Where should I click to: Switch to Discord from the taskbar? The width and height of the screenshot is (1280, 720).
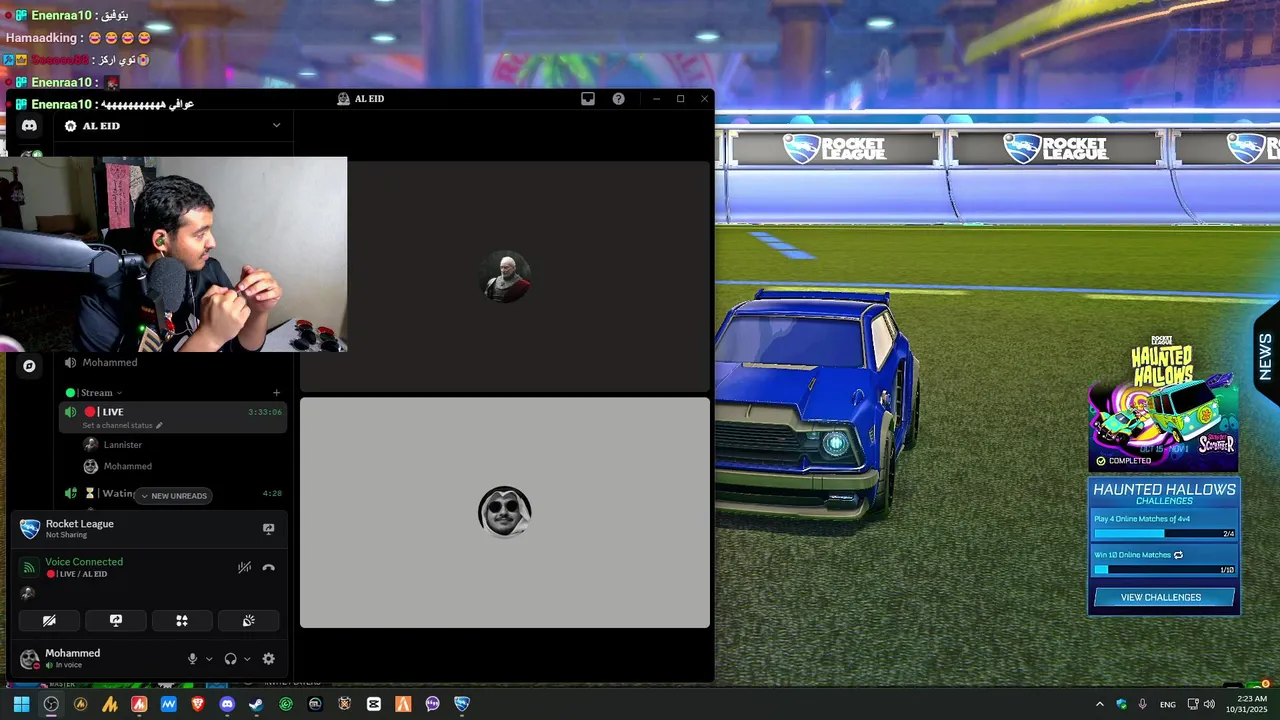point(227,704)
